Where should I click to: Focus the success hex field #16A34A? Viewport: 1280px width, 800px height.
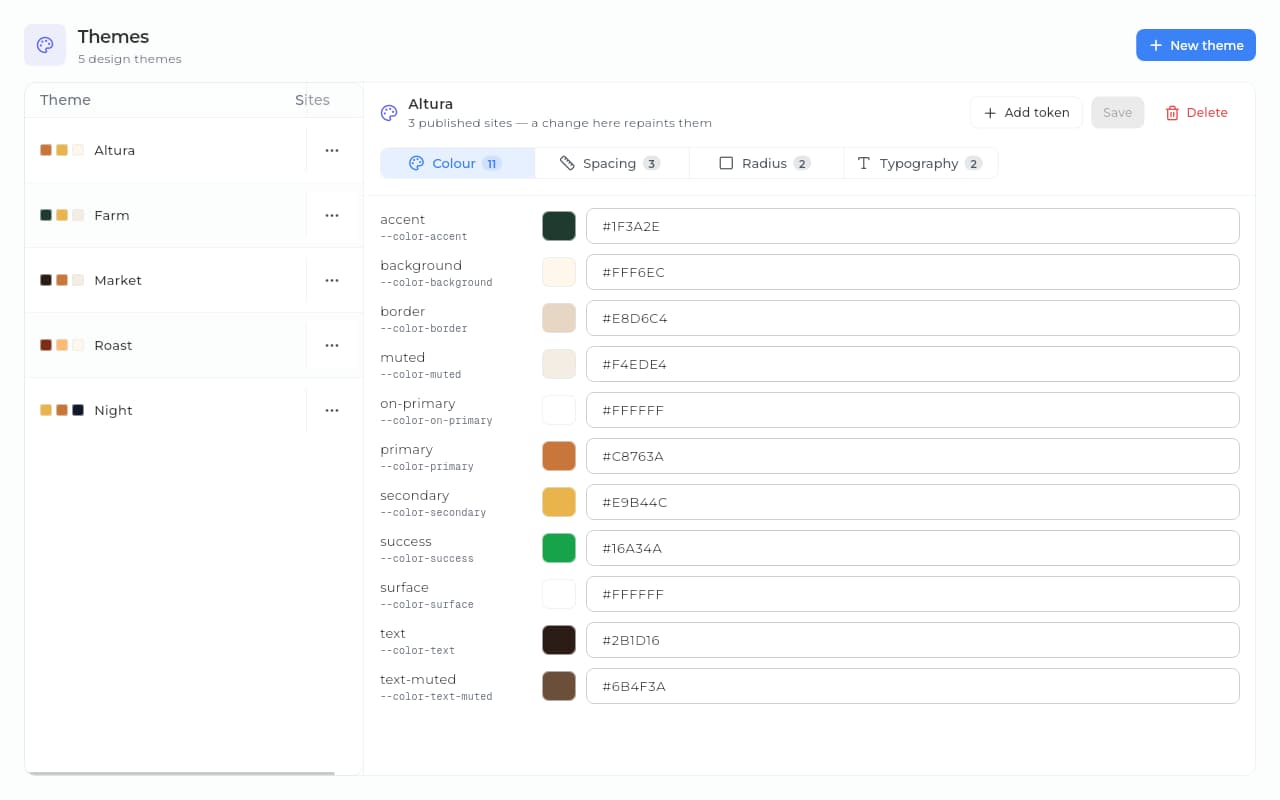pos(913,548)
